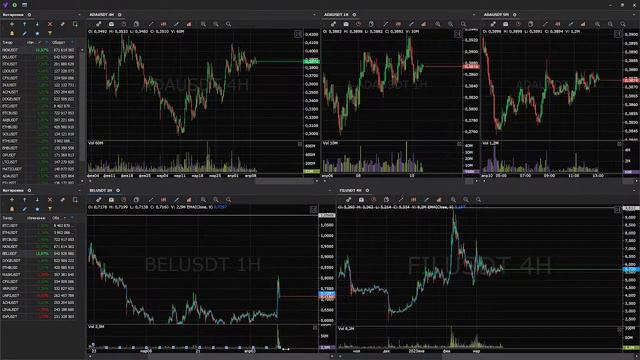Image resolution: width=640 pixels, height=360 pixels.
Task: Click the blue pencil on ADAUSDT 5M toolbar
Action: pyautogui.click(x=570, y=24)
